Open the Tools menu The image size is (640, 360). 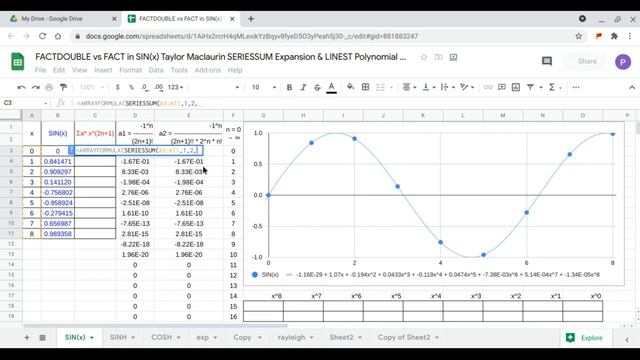pyautogui.click(x=179, y=70)
